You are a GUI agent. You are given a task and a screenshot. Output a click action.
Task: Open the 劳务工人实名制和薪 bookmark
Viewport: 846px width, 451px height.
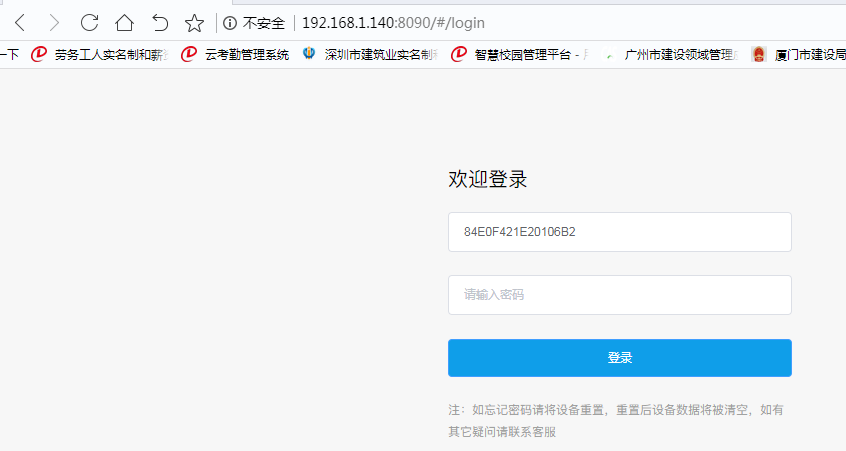click(100, 54)
